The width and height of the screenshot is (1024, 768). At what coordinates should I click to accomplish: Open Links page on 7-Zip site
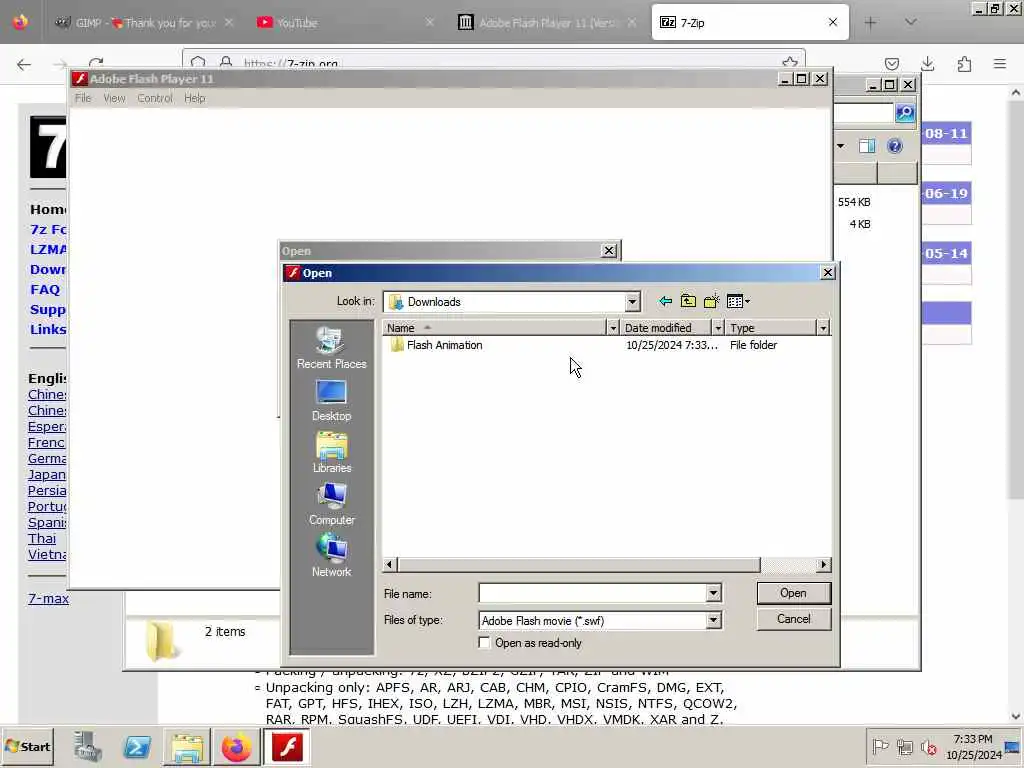point(48,329)
